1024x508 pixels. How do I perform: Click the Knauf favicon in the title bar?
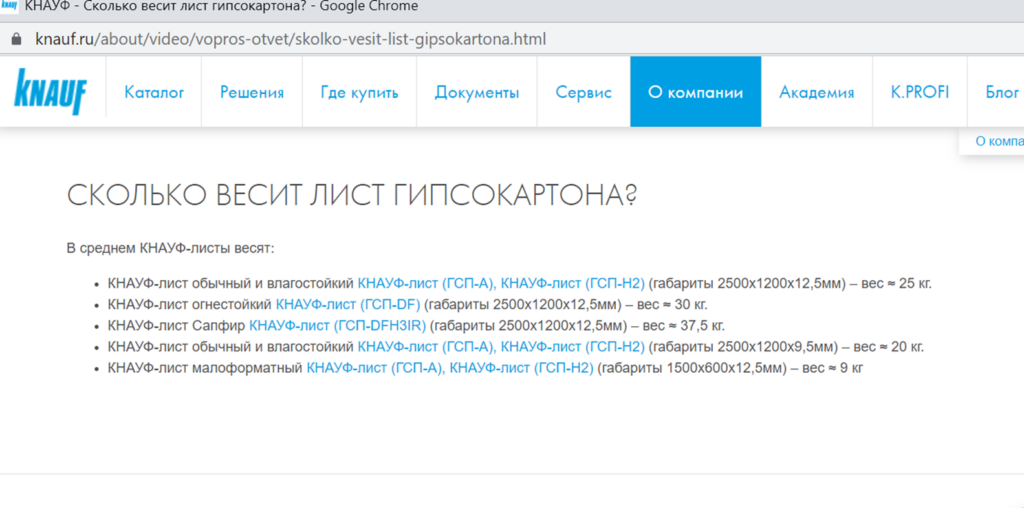click(x=9, y=7)
